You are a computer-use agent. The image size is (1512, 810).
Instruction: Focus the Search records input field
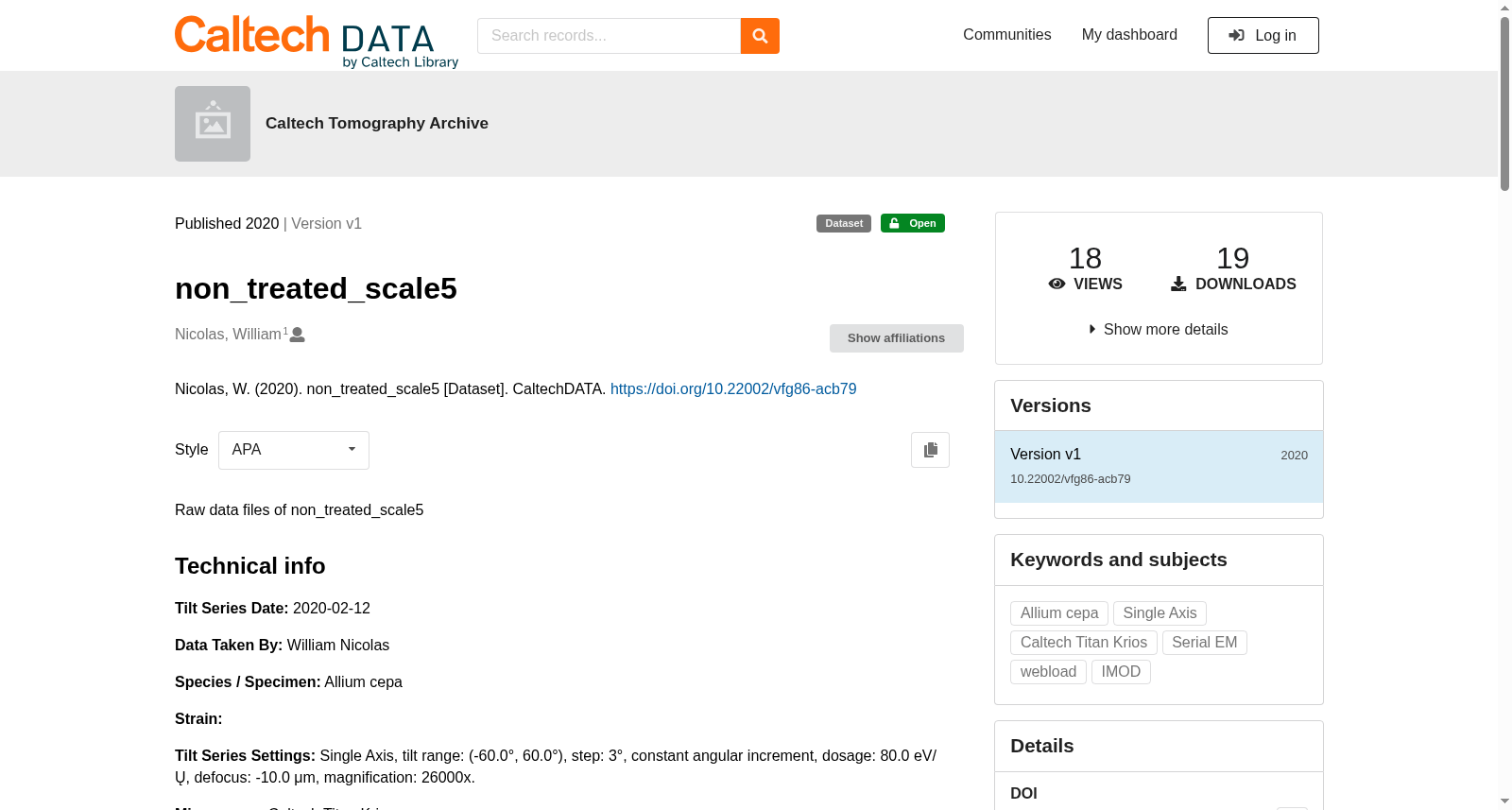[610, 36]
